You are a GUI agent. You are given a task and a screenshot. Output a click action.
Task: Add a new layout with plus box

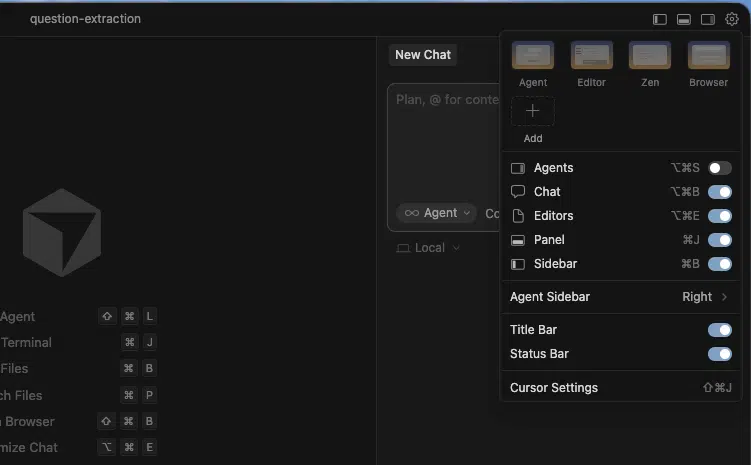tap(533, 111)
